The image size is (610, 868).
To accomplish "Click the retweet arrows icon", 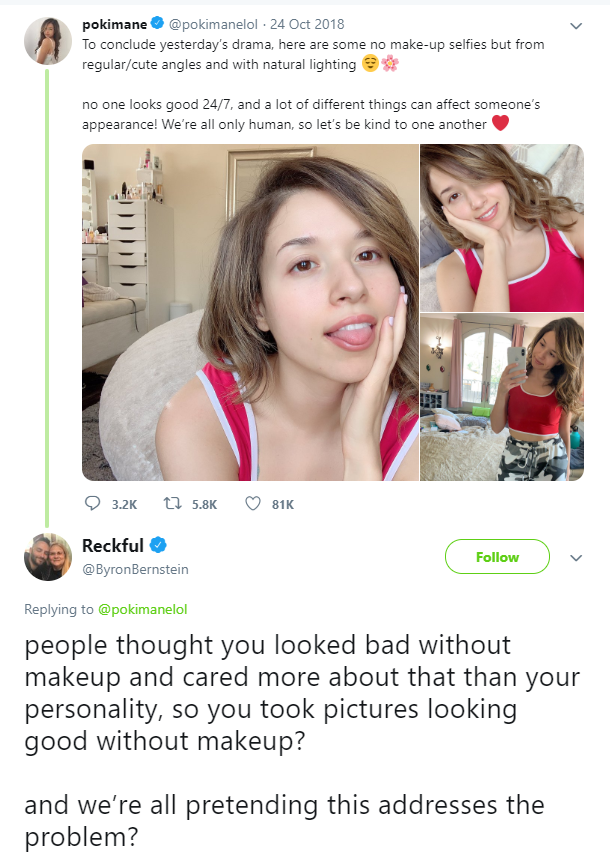I will pyautogui.click(x=172, y=504).
